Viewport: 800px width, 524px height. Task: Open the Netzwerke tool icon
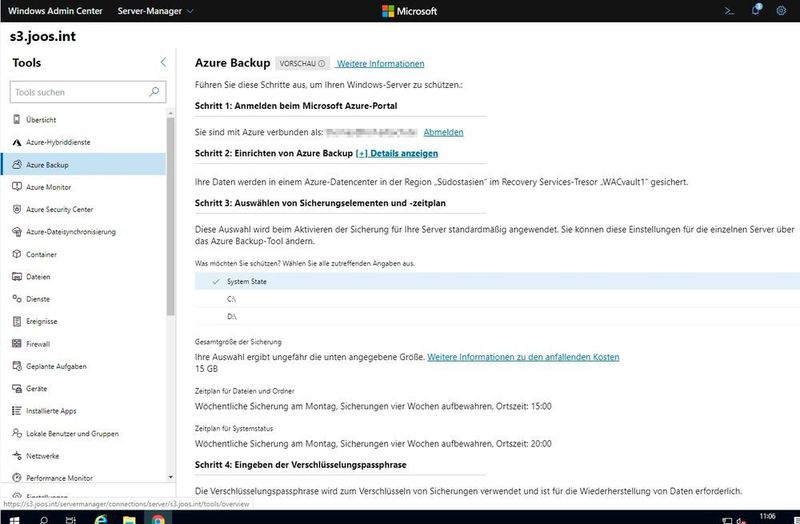pos(17,456)
